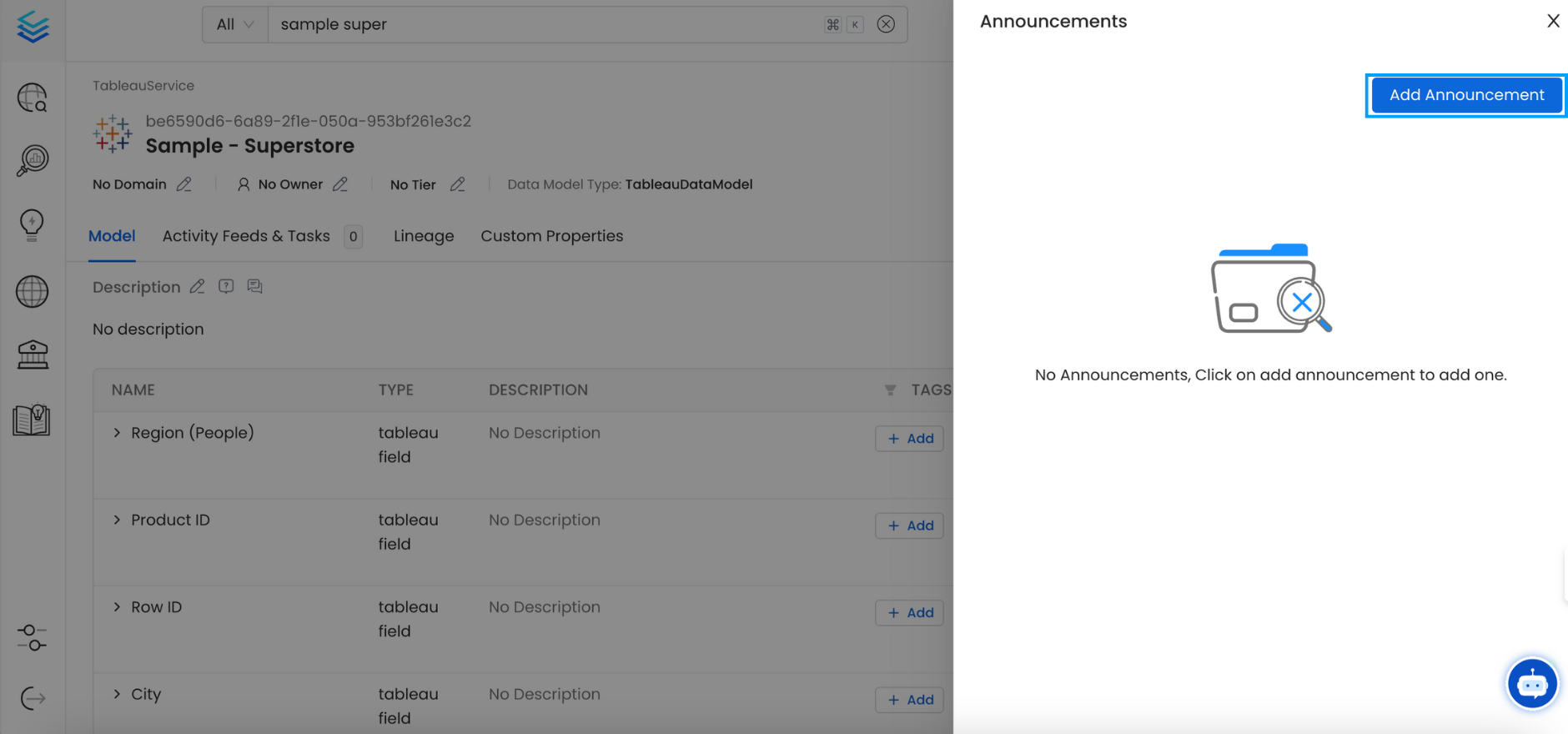This screenshot has height=734, width=1568.
Task: Switch to the Lineage tab
Action: click(424, 236)
